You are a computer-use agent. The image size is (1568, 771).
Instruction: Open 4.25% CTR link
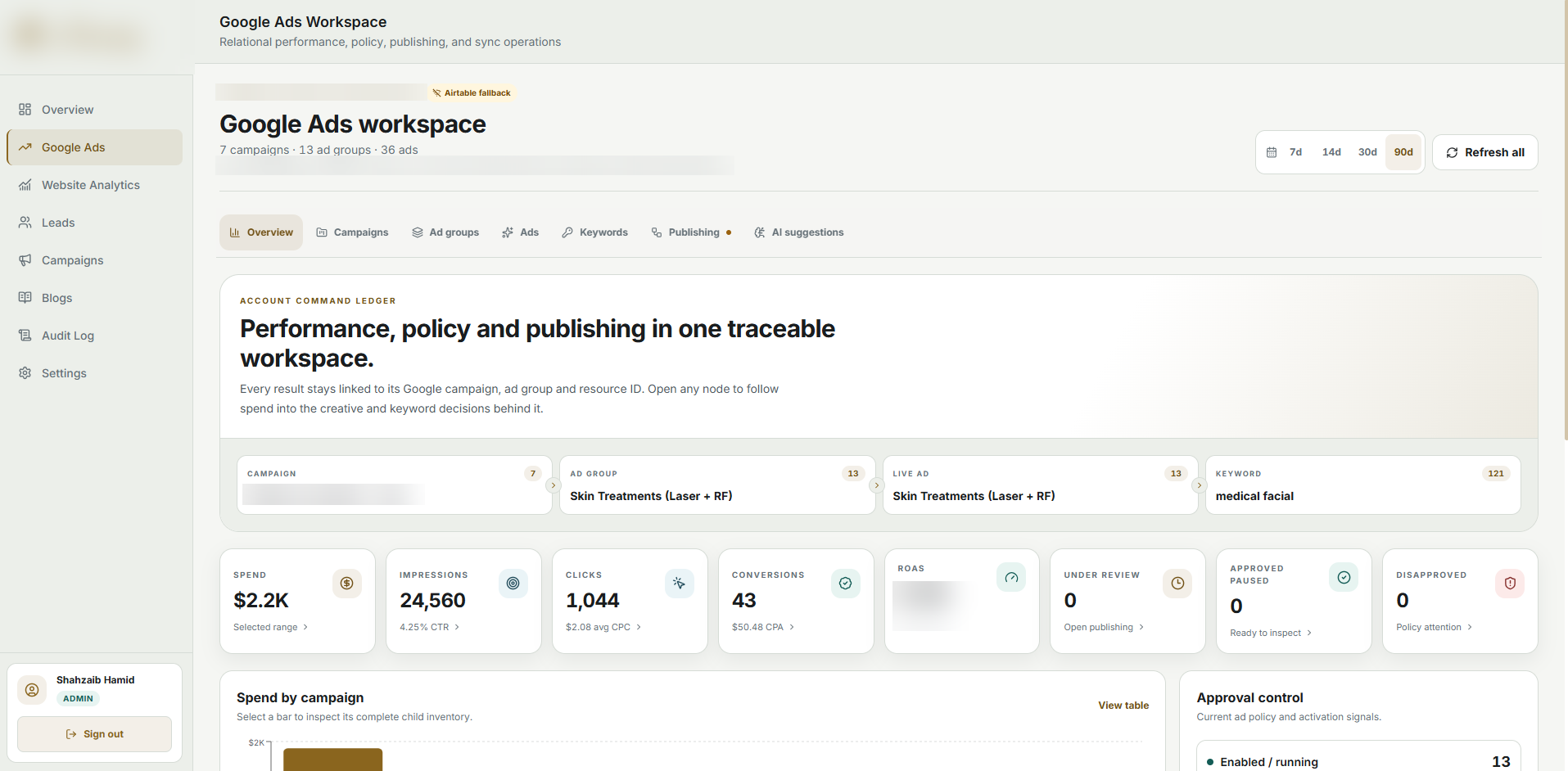tap(430, 627)
